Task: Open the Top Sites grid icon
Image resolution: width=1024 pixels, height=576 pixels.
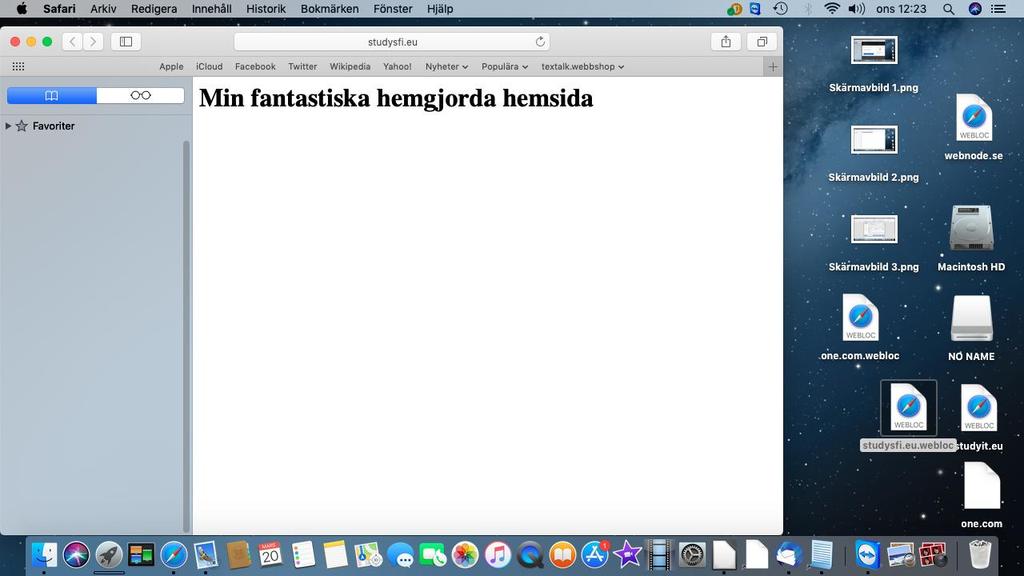Action: click(x=18, y=67)
